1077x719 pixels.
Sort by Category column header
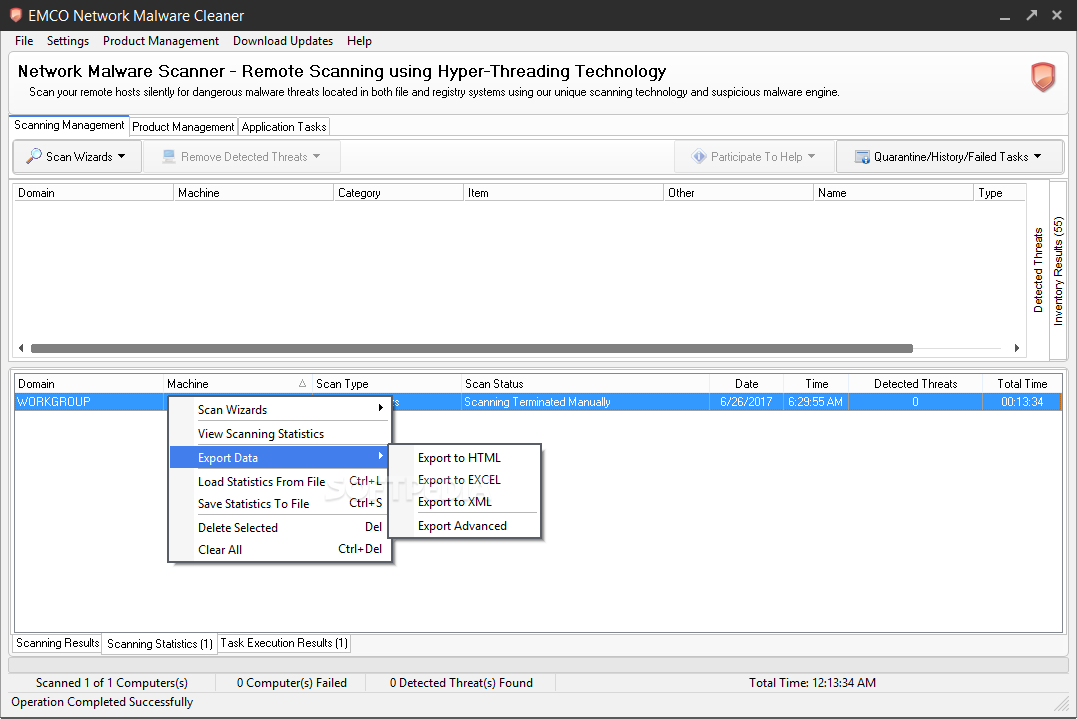[398, 193]
